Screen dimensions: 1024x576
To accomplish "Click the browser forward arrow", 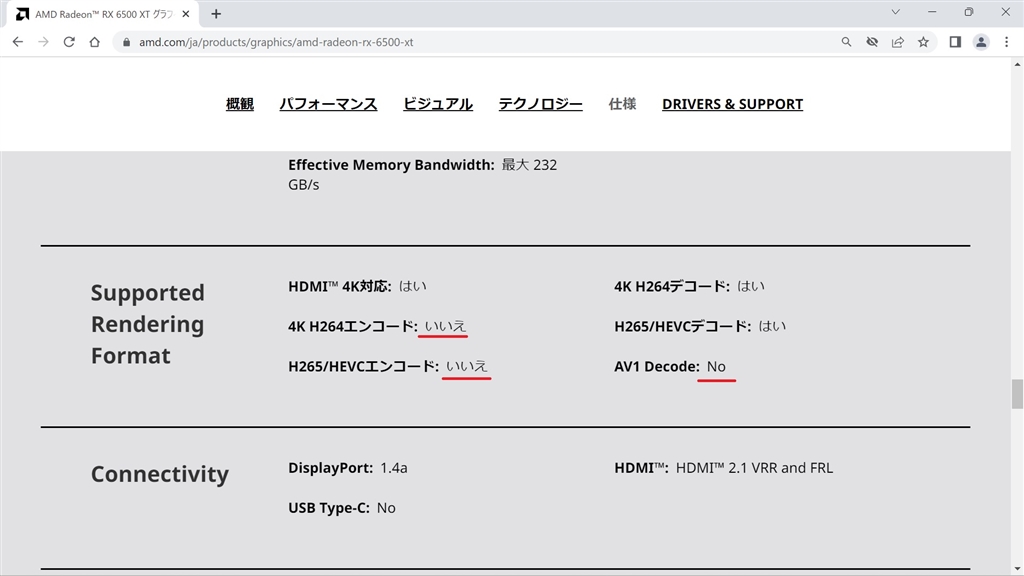I will pos(43,42).
